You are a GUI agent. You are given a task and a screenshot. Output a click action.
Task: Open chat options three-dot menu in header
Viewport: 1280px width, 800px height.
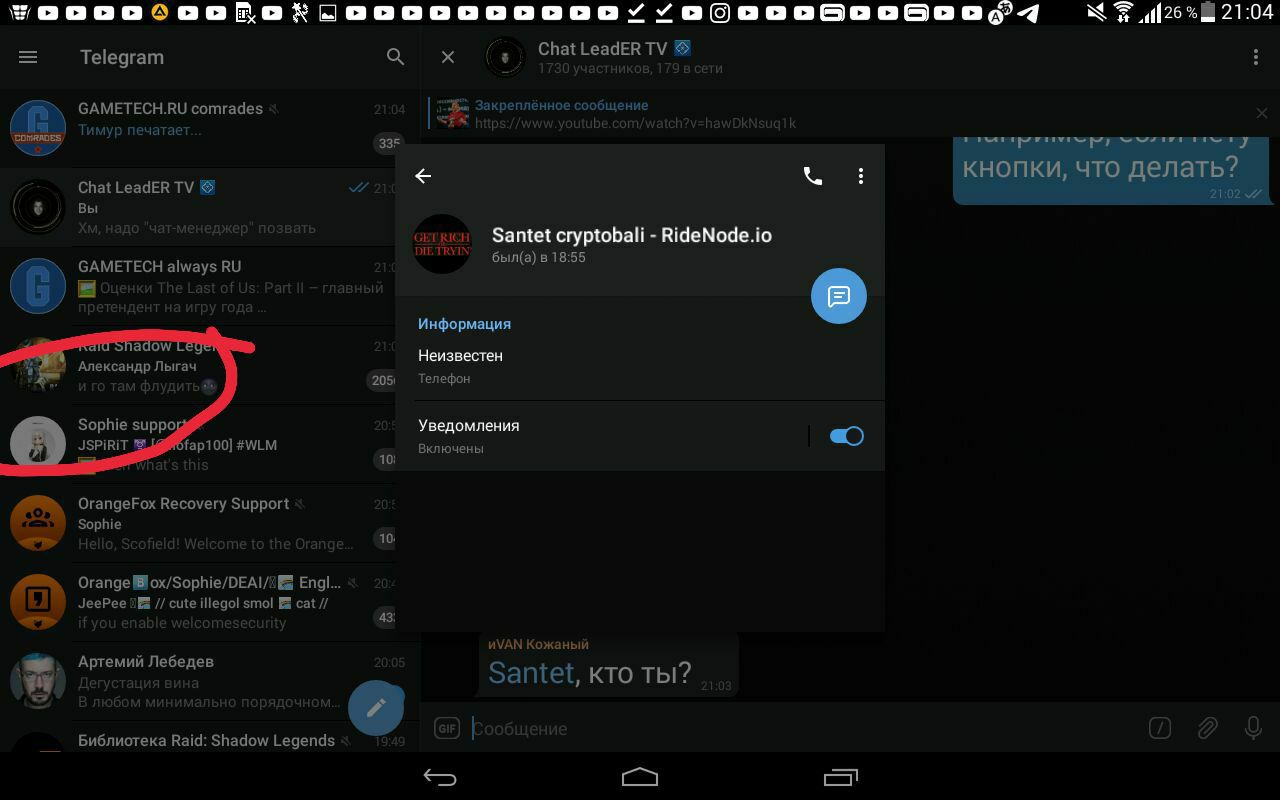coord(1256,57)
